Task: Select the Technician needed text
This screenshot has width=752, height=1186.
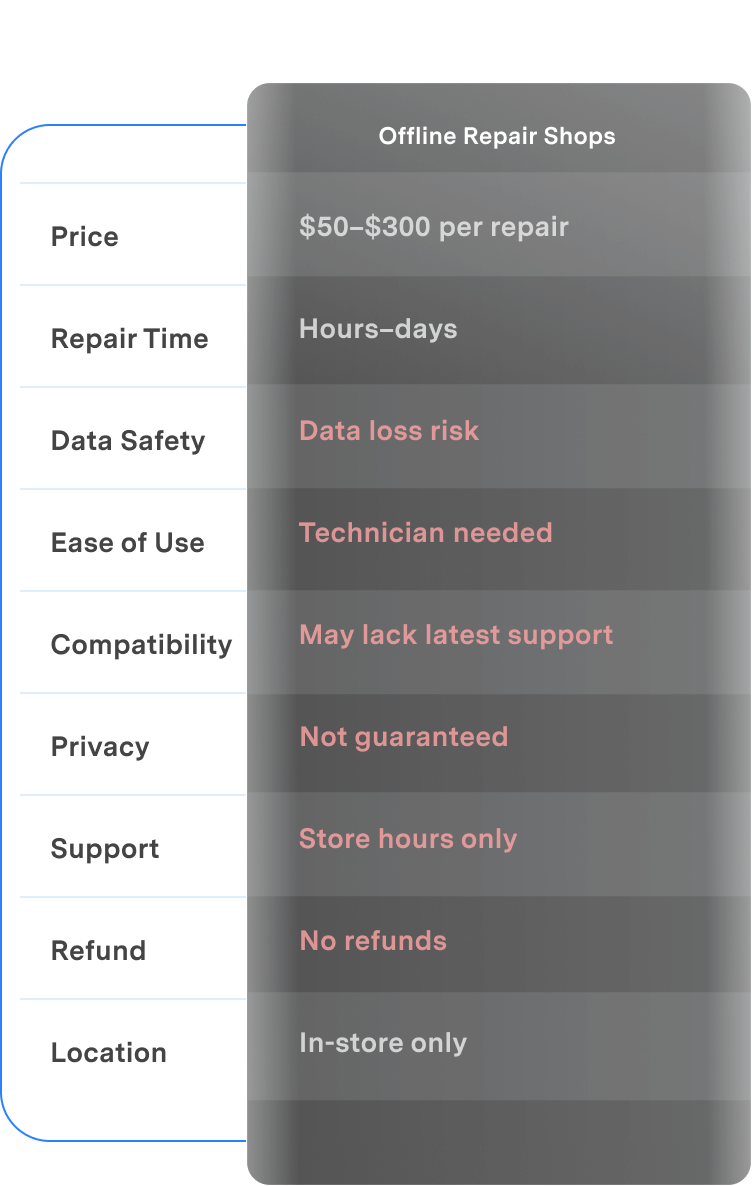Action: coord(426,532)
